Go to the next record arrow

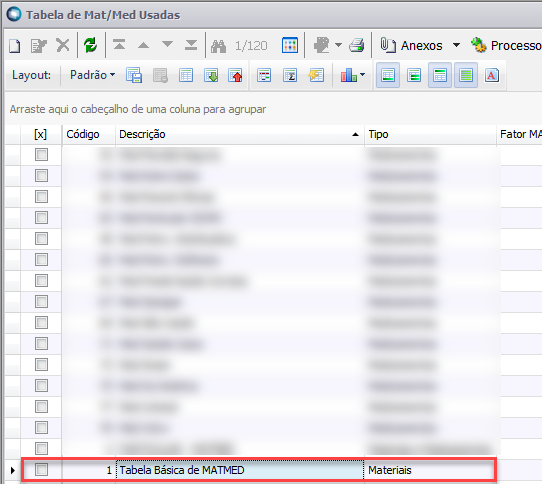(x=167, y=45)
